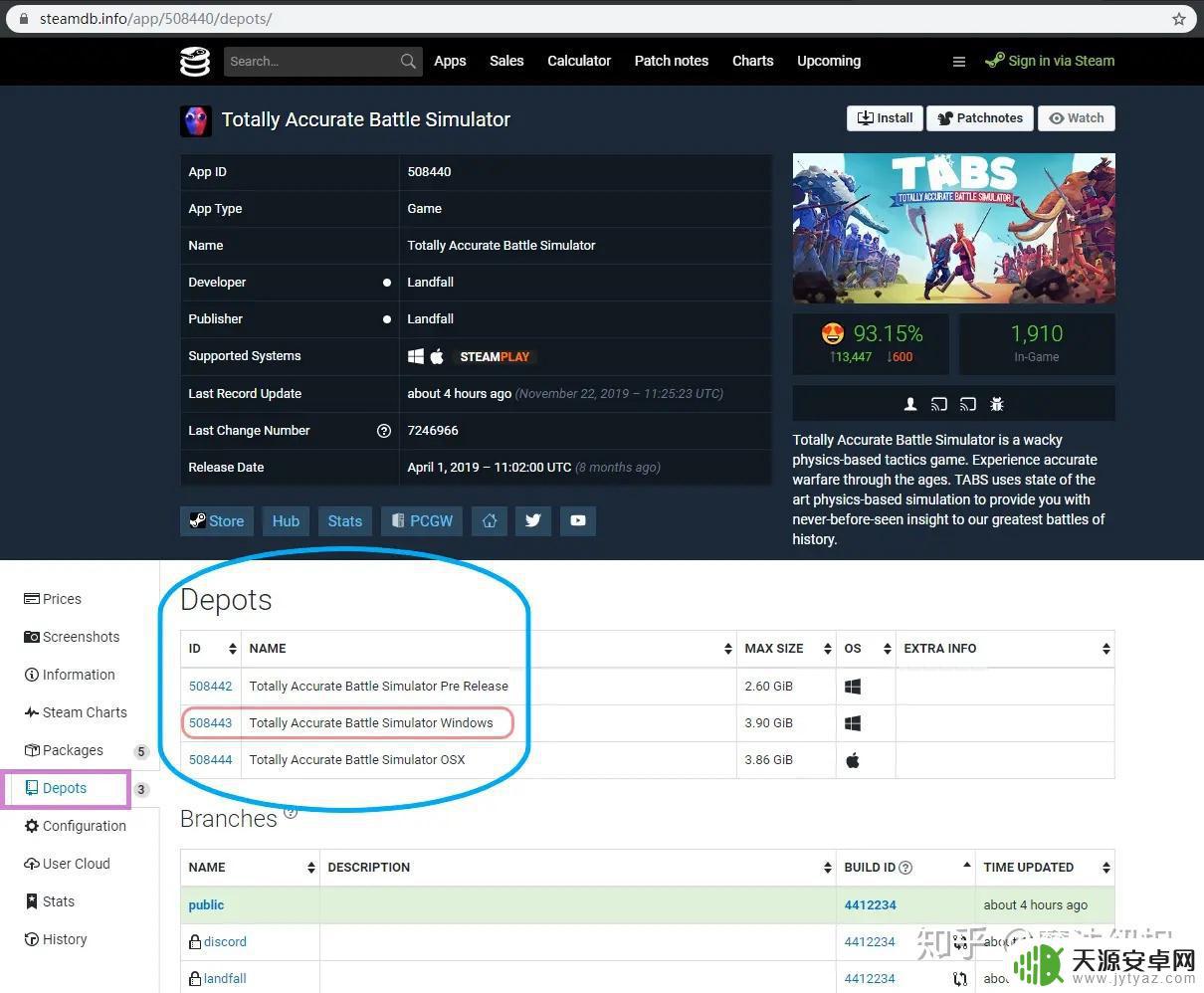Viewport: 1204px width, 993px height.
Task: Click the lock icon beside landfall branch
Action: (195, 978)
